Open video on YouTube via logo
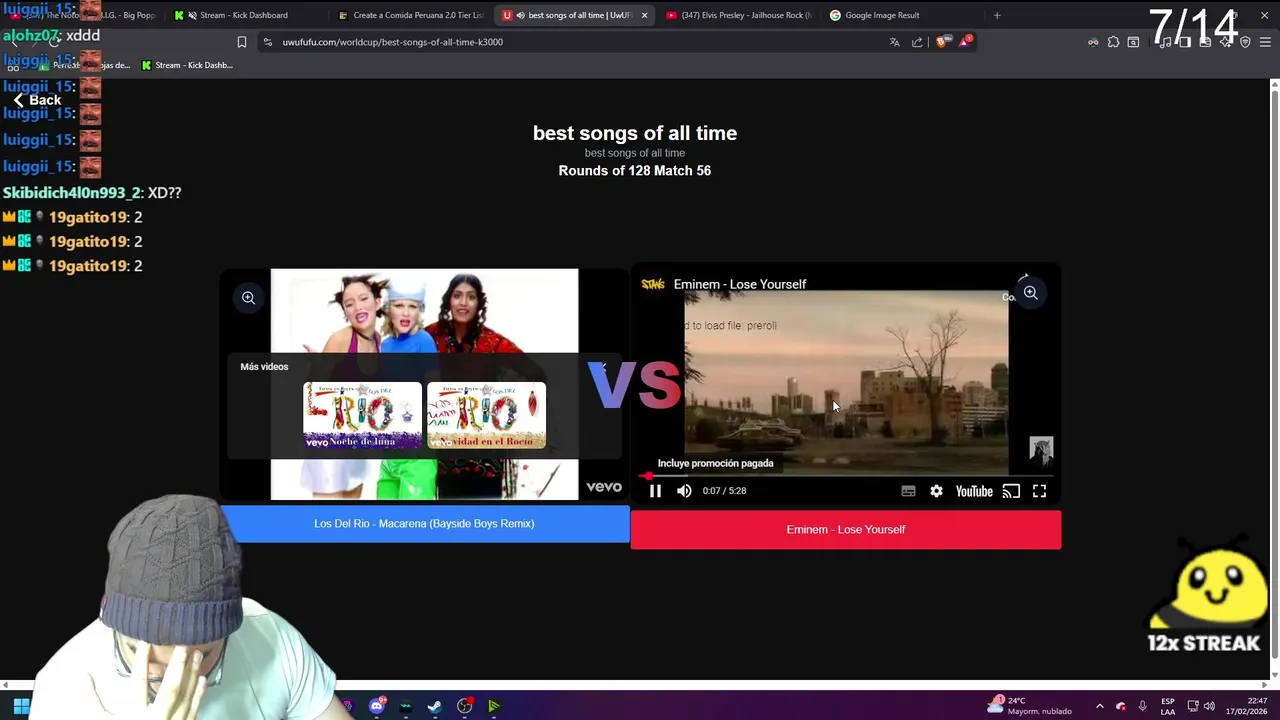Screen dimensions: 1280x720 click(974, 491)
